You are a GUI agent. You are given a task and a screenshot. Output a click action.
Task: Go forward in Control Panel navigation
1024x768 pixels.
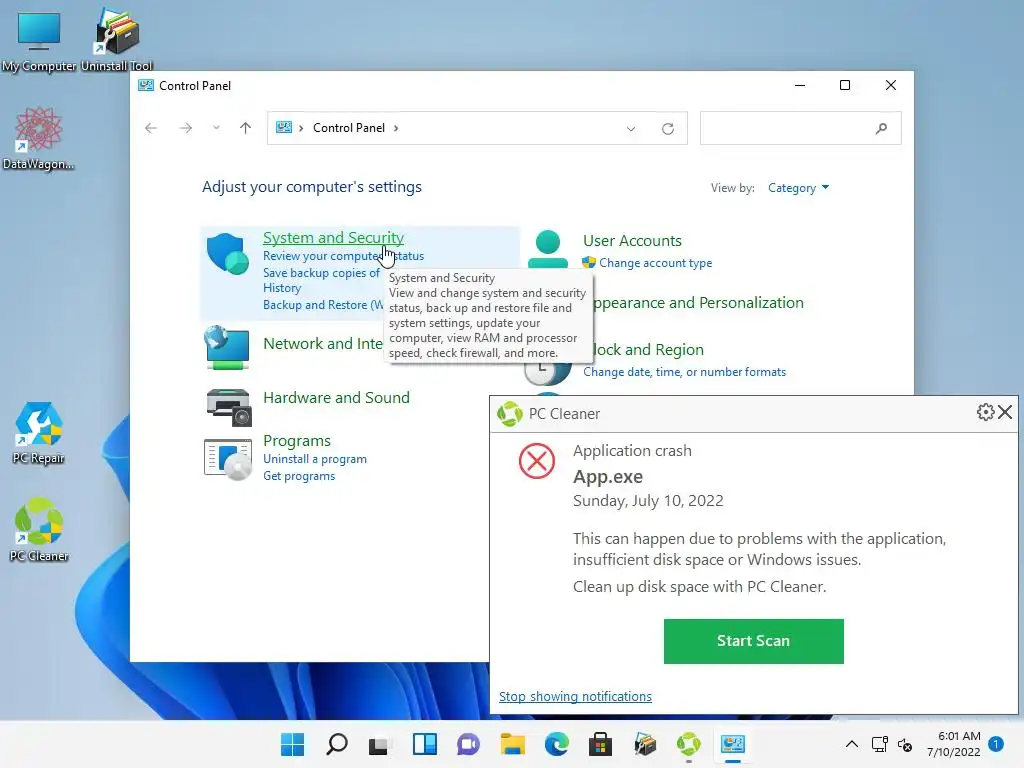click(x=185, y=128)
